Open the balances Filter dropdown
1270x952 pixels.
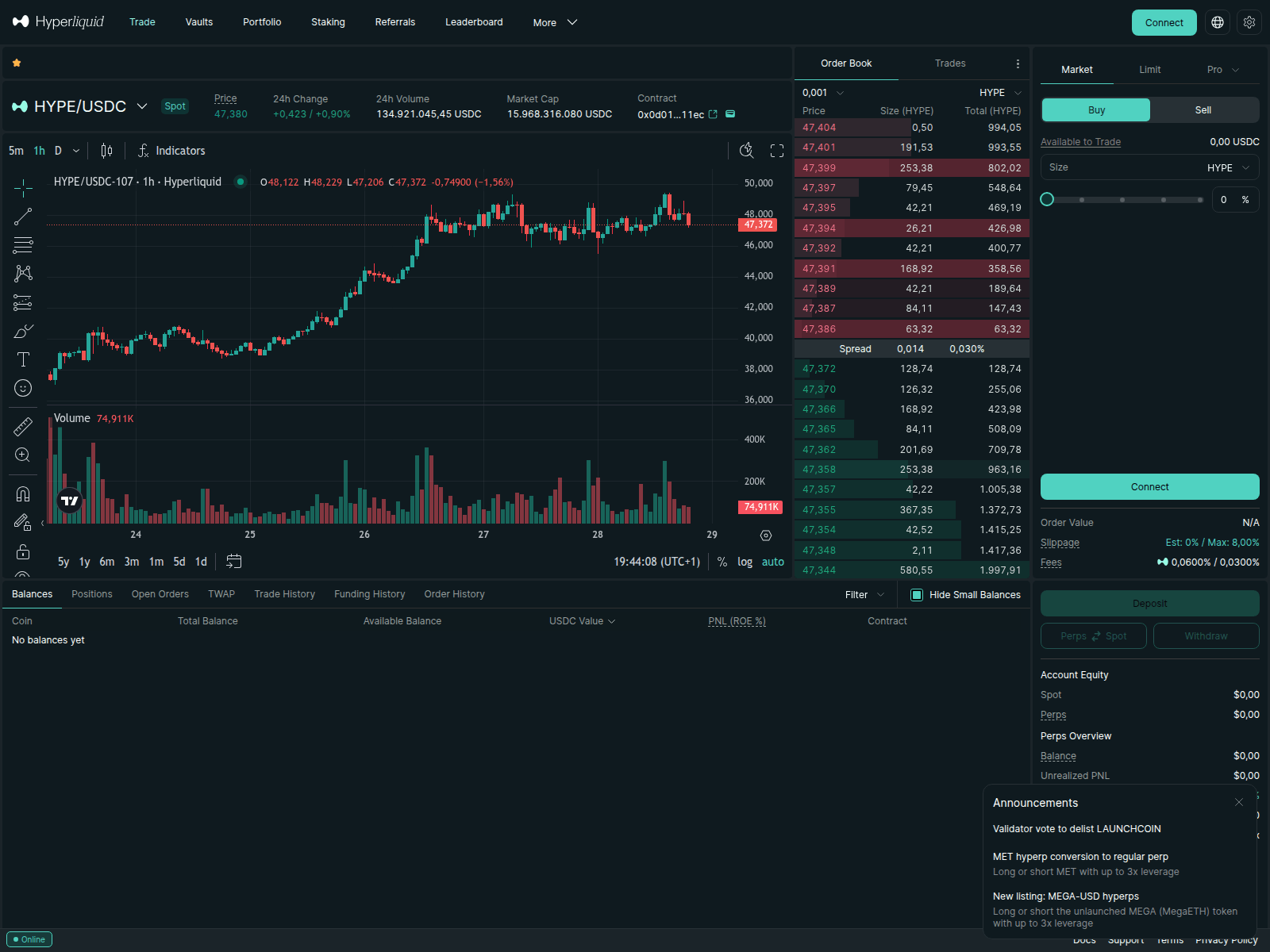(864, 595)
